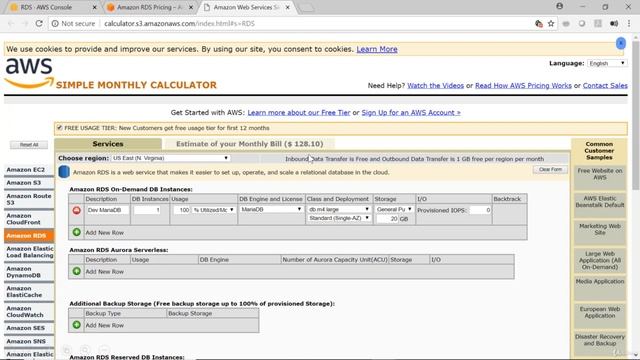Open Read How AWS Pricing Works link

click(x=523, y=86)
